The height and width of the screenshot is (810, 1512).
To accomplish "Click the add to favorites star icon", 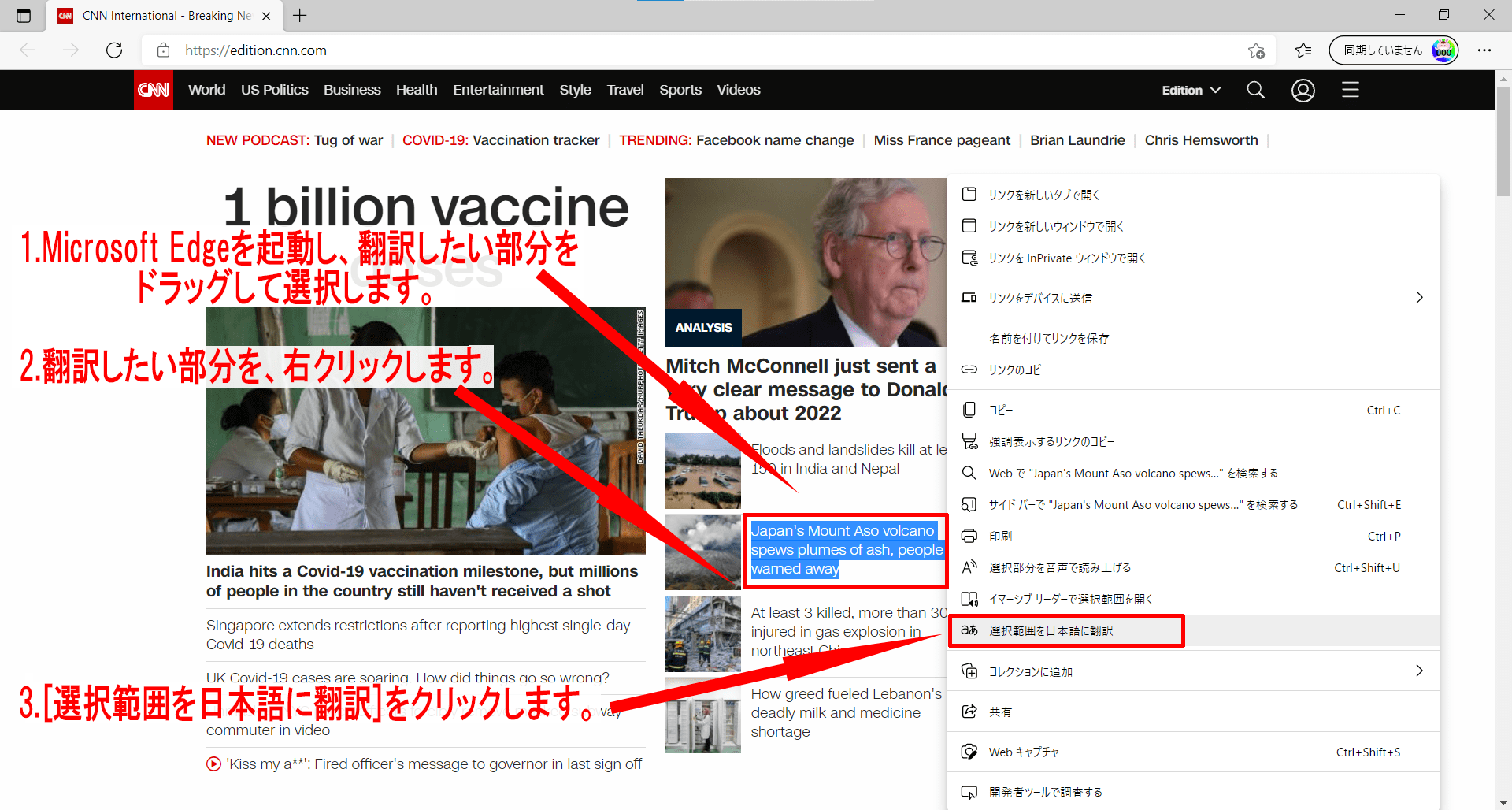I will tap(1256, 50).
